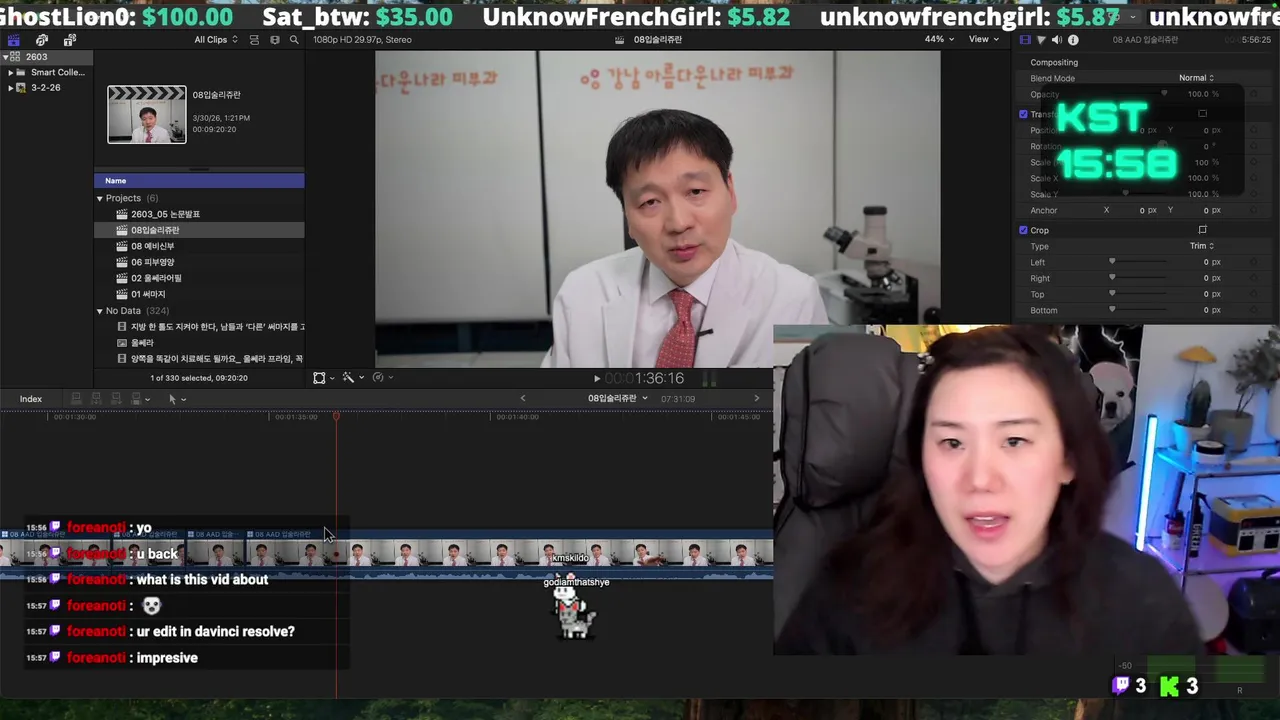The height and width of the screenshot is (720, 1280).
Task: Expand the Smart Collections folder
Action: pyautogui.click(x=10, y=72)
